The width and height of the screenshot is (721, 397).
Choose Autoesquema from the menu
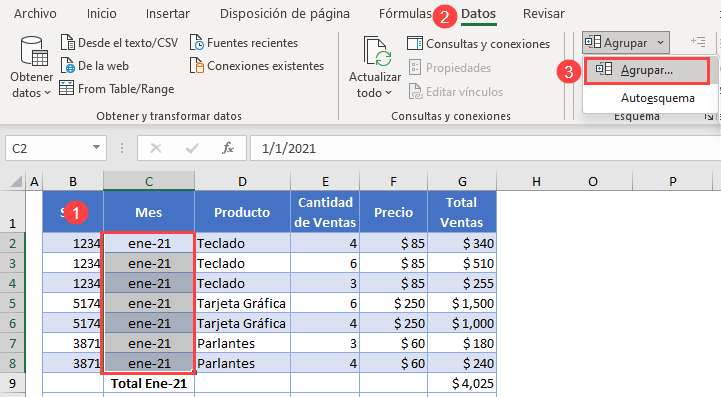coord(658,98)
